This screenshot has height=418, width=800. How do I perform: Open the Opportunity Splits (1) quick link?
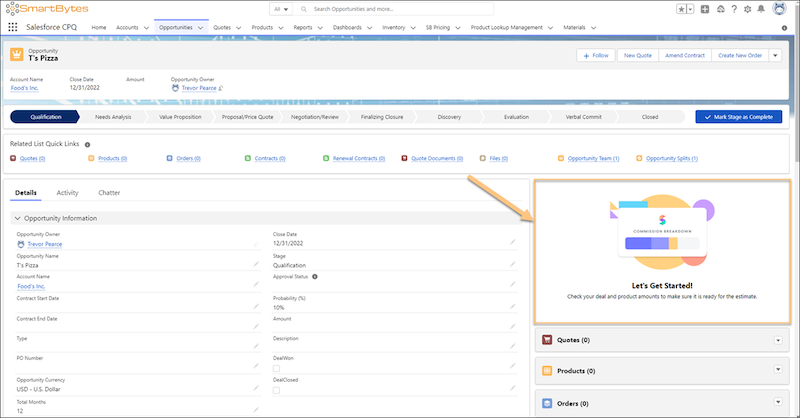[x=672, y=159]
